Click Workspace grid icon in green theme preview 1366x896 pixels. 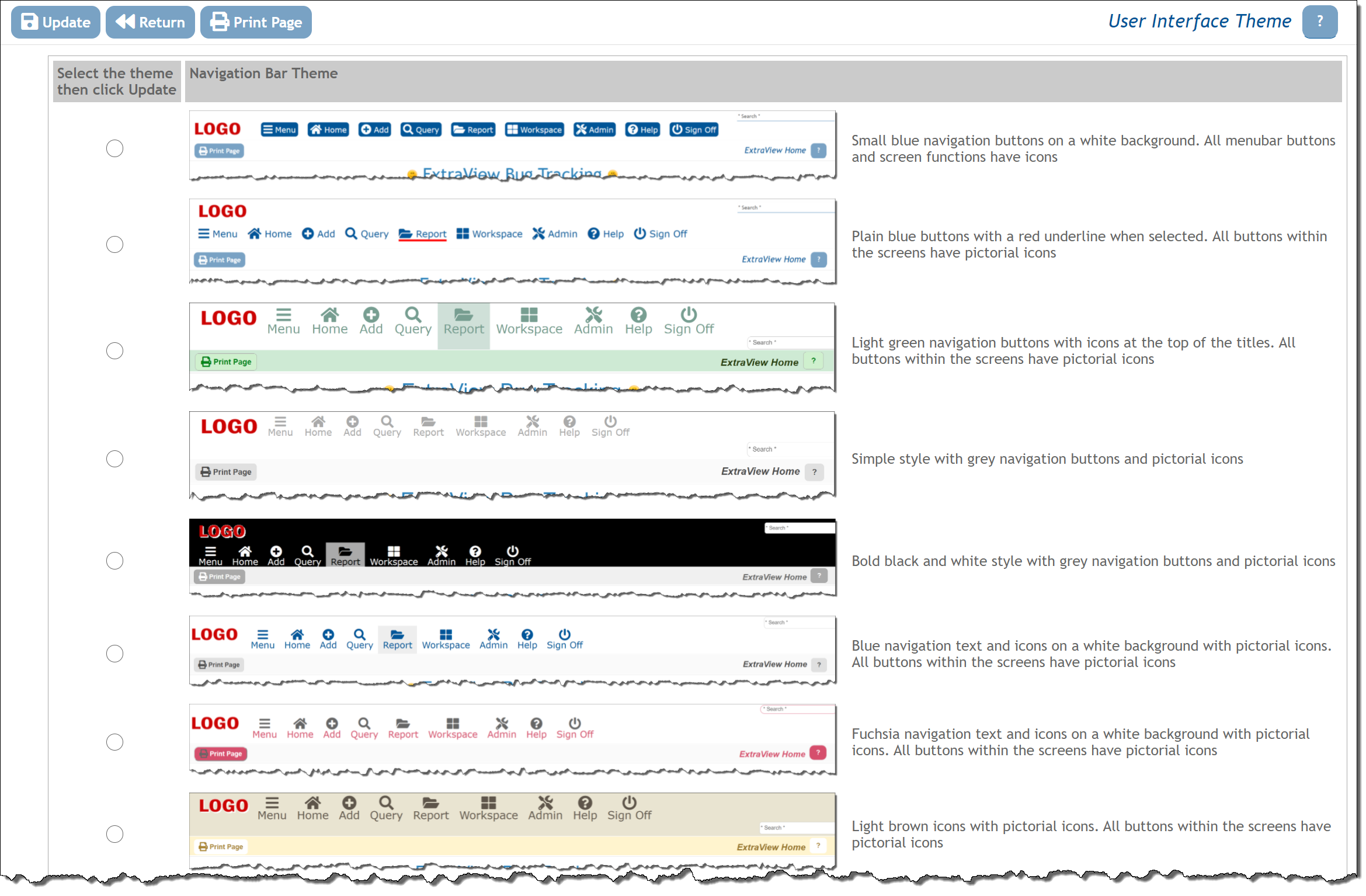tap(529, 315)
